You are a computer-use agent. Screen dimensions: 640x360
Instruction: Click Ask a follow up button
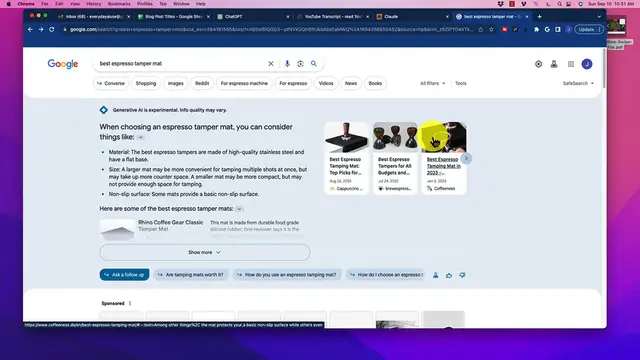tap(124, 275)
